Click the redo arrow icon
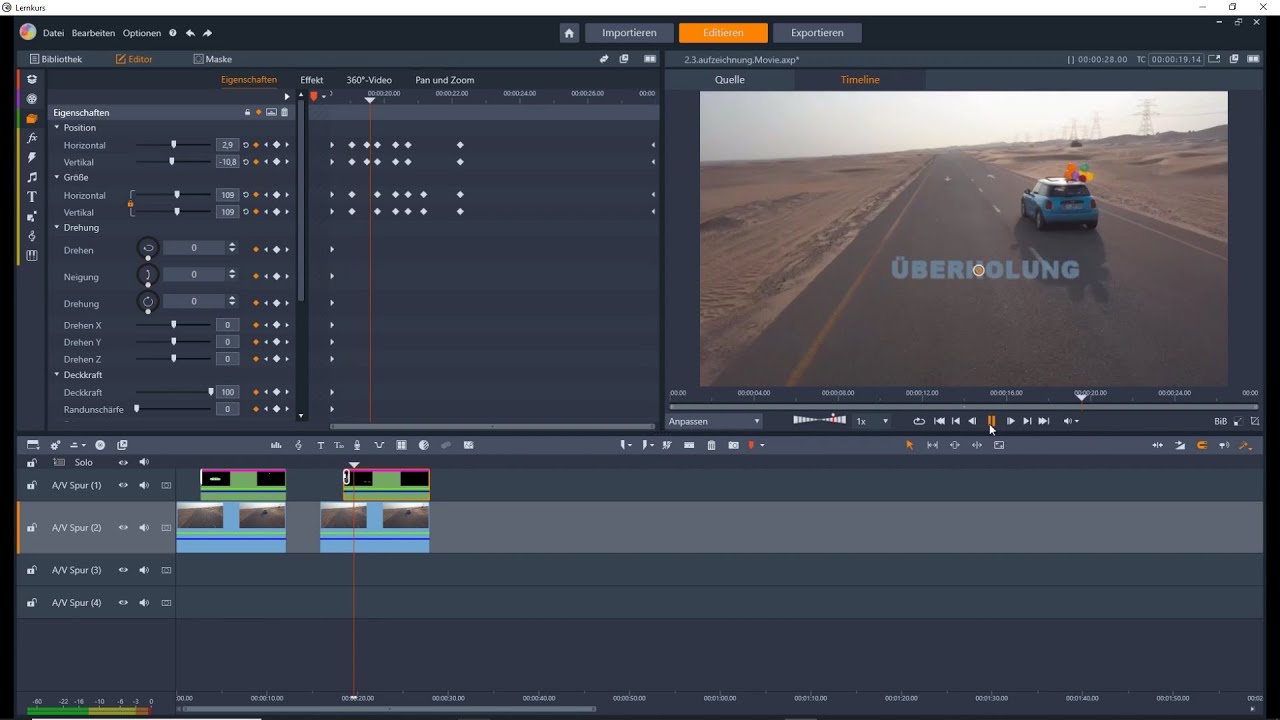1280x720 pixels. pos(207,33)
